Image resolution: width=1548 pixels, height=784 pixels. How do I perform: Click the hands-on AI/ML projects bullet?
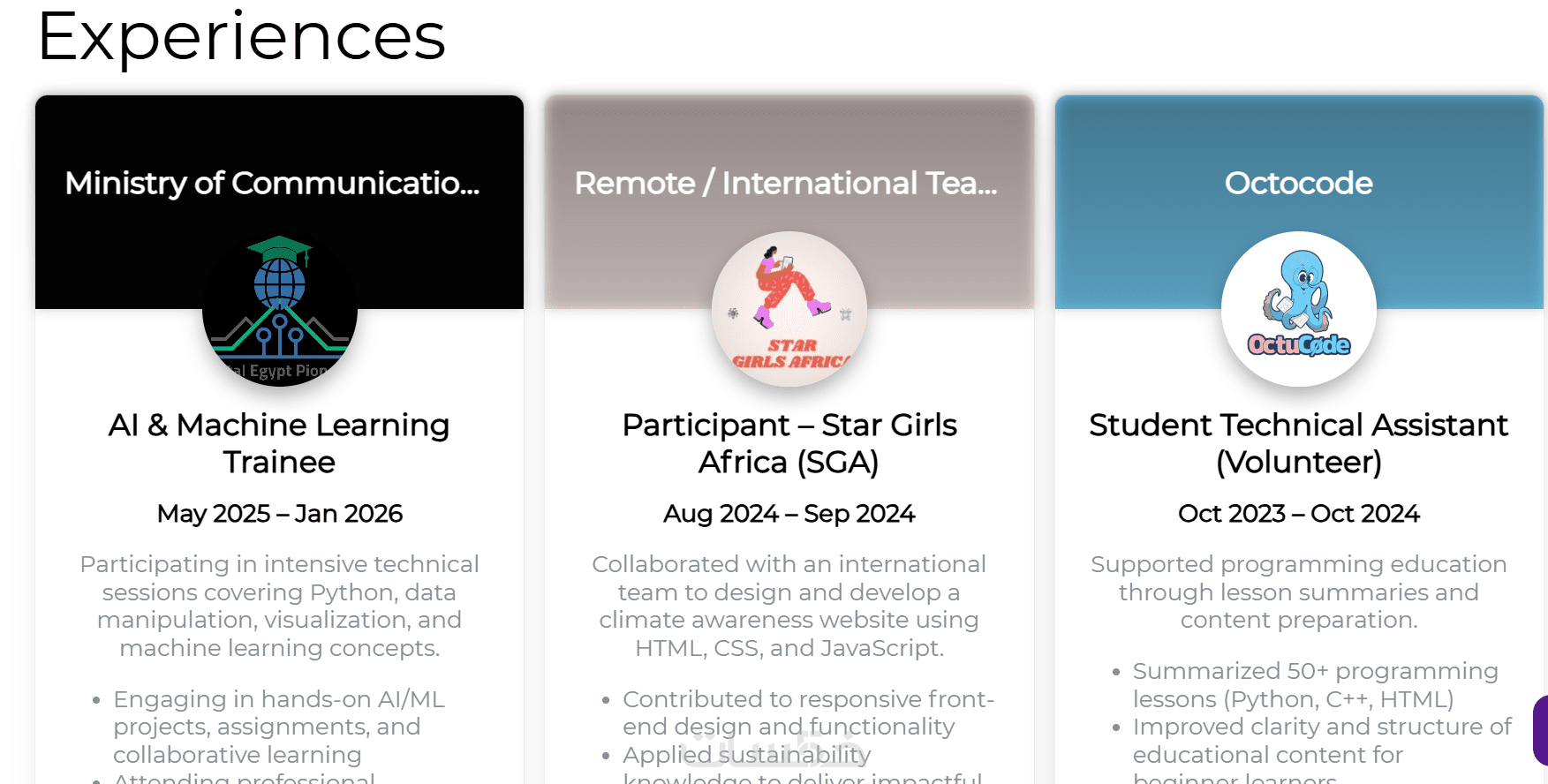pyautogui.click(x=279, y=727)
